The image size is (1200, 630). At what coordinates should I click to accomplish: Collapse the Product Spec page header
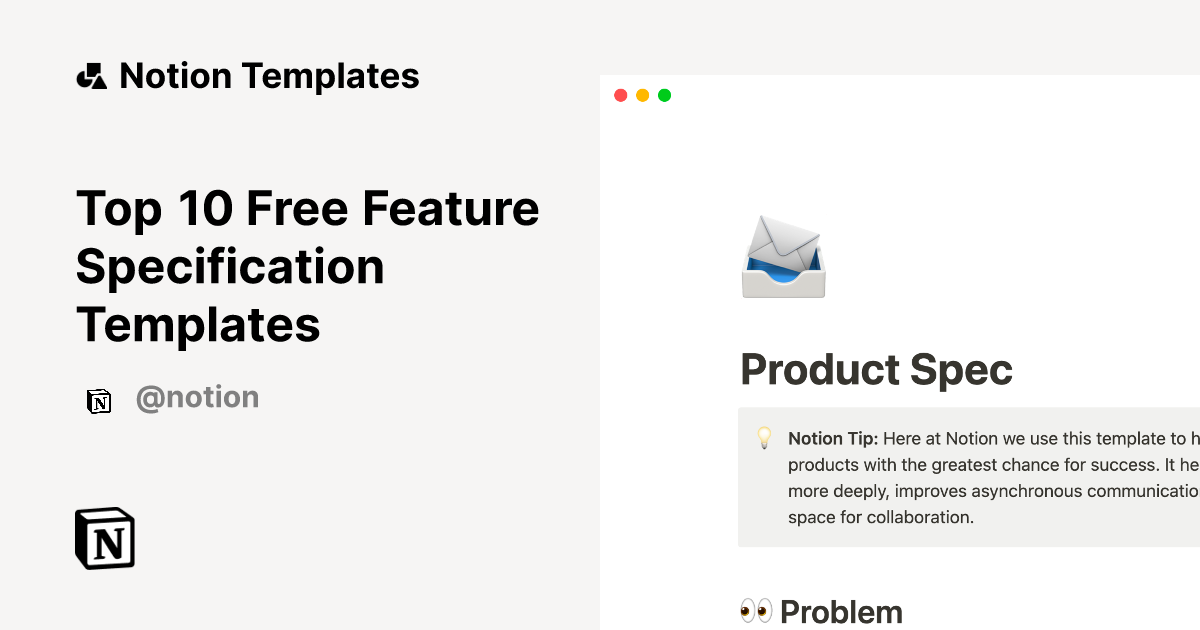click(876, 370)
